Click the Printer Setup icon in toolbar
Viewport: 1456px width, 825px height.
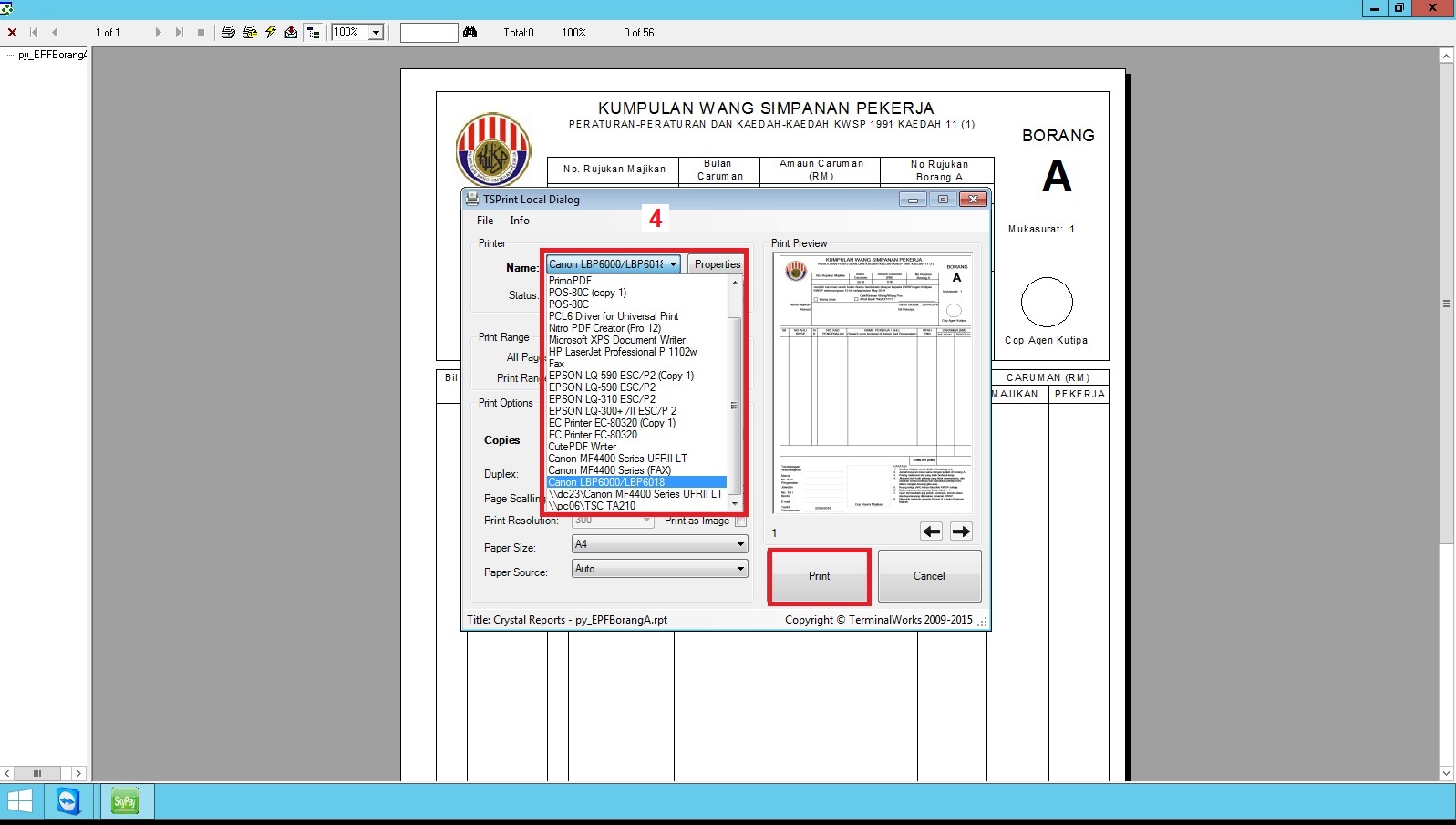click(x=249, y=32)
